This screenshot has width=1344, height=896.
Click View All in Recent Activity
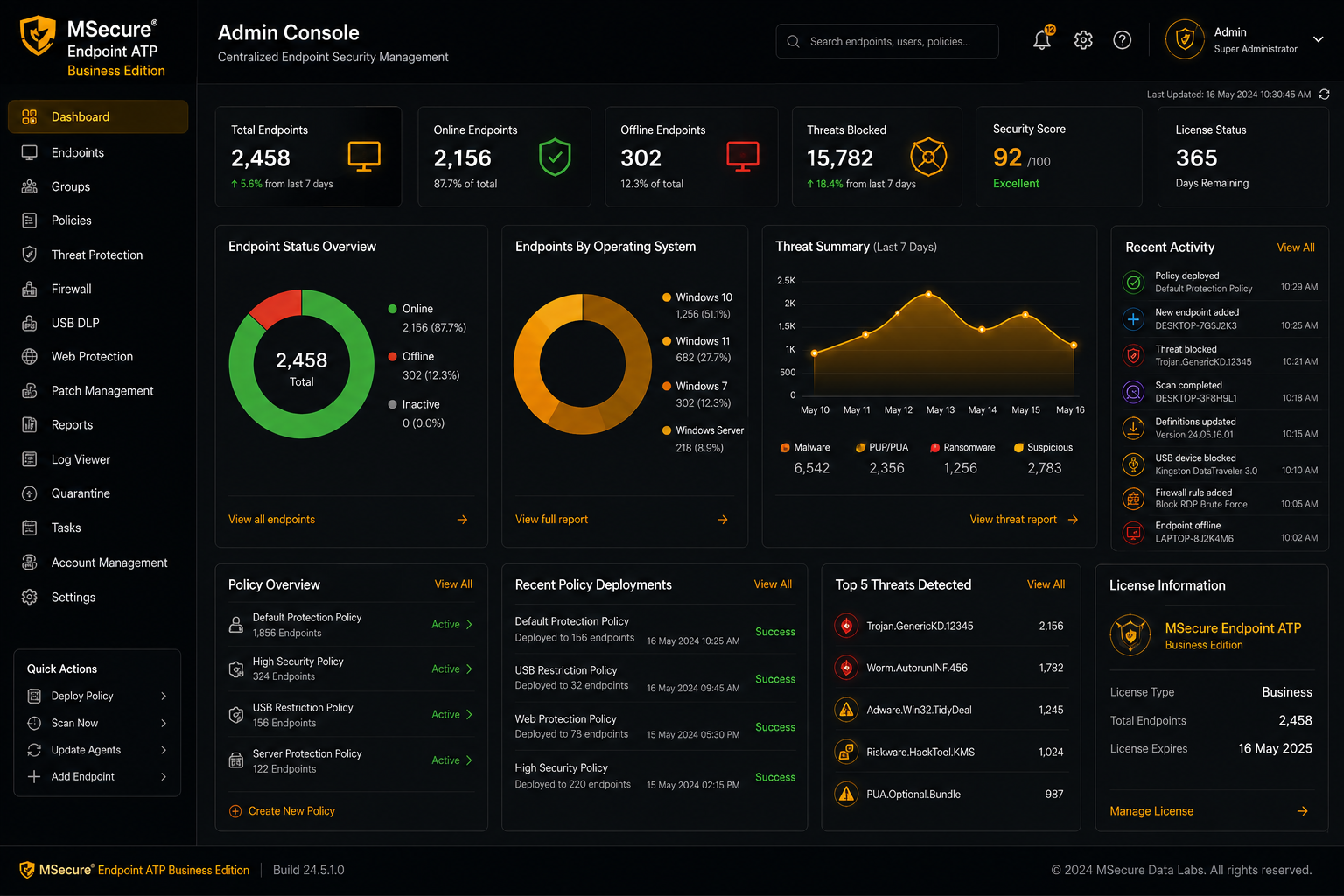point(1296,248)
